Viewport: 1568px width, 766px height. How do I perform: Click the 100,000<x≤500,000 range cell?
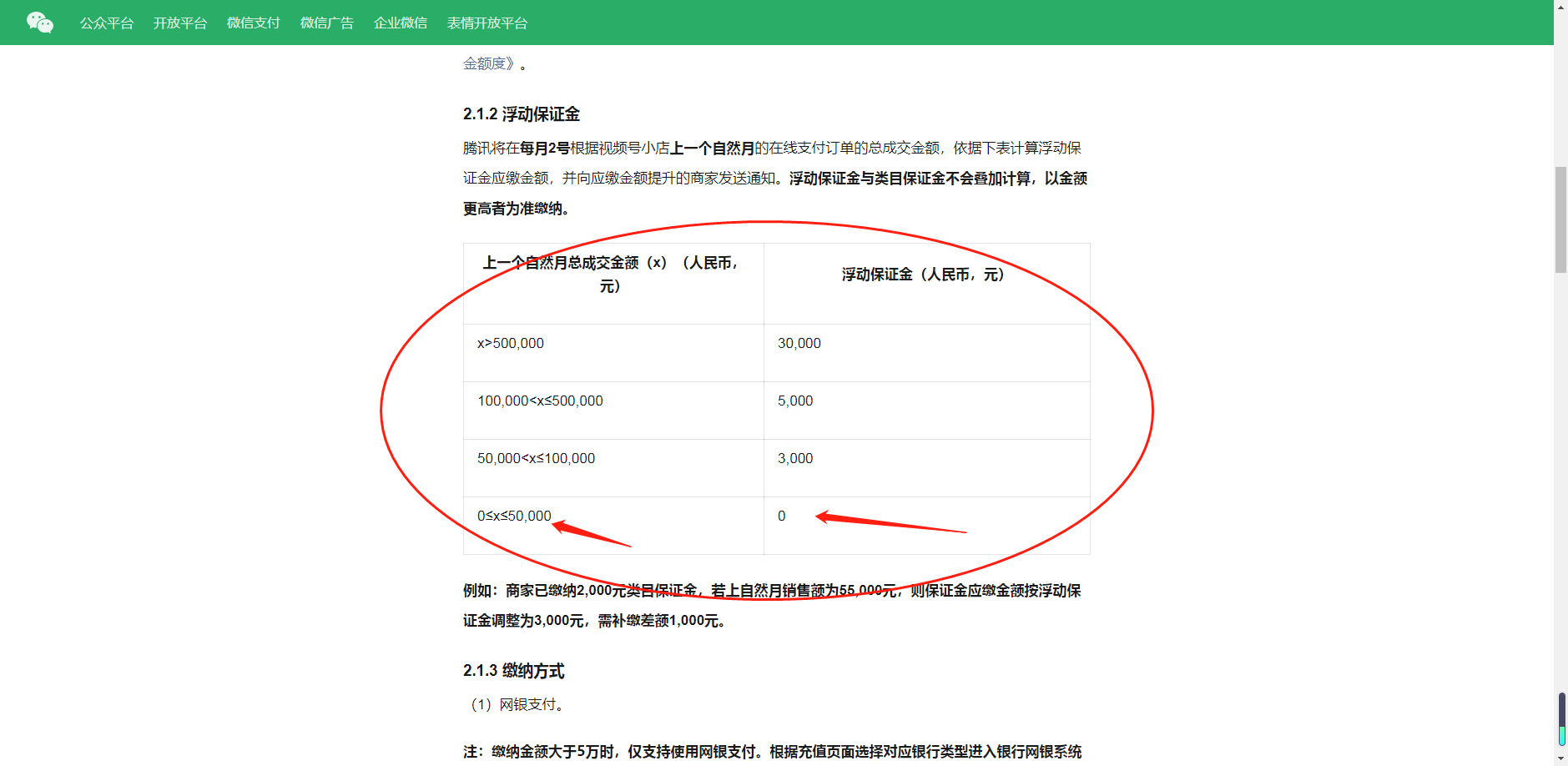point(613,411)
